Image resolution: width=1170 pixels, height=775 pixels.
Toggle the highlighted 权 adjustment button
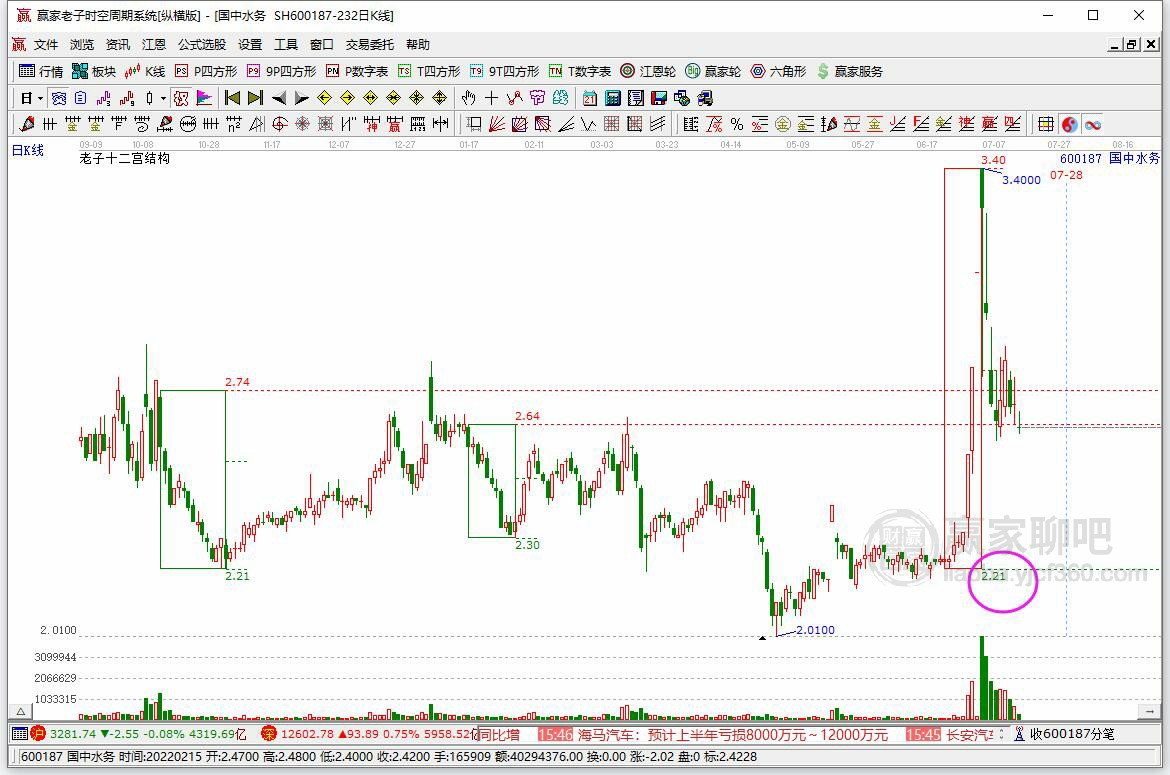pyautogui.click(x=181, y=98)
